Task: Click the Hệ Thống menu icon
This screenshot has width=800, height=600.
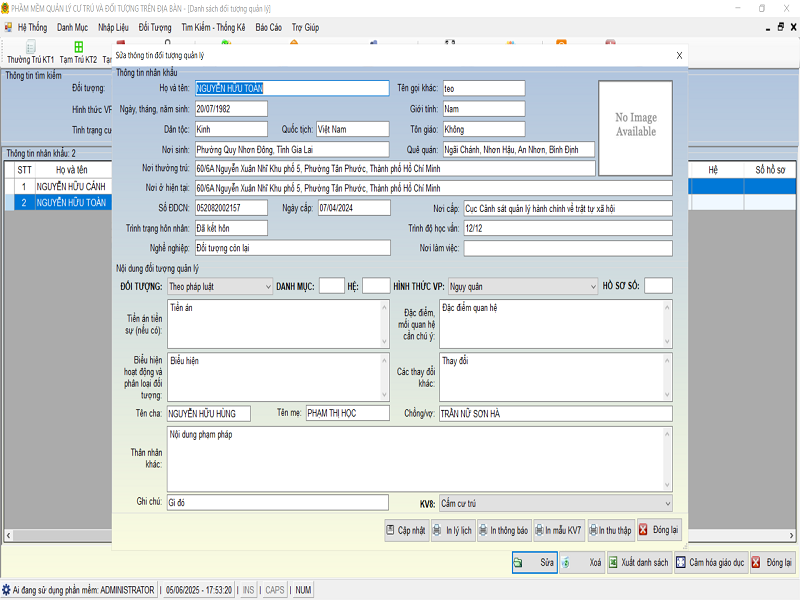Action: click(x=8, y=27)
